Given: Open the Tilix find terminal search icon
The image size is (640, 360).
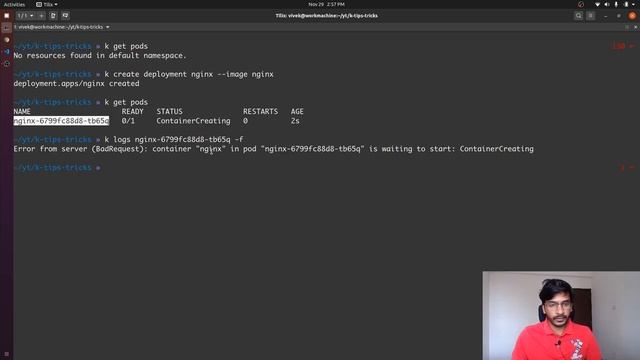Looking at the screenshot, I should coord(578,16).
